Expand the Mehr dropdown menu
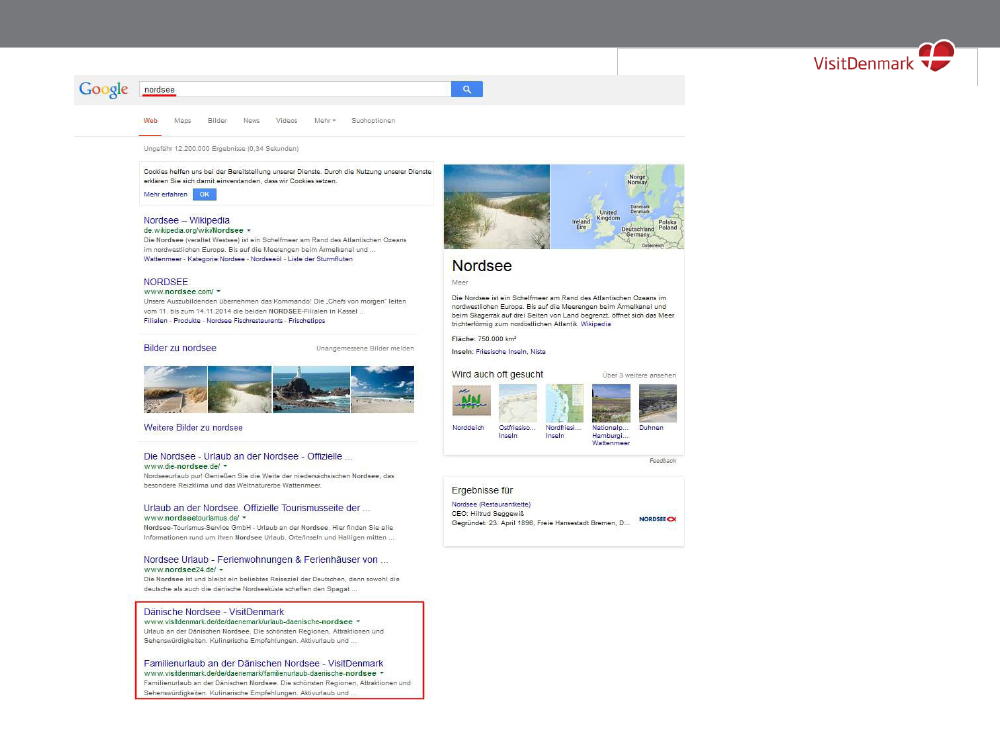Screen dimensions: 1000x750 pos(325,121)
